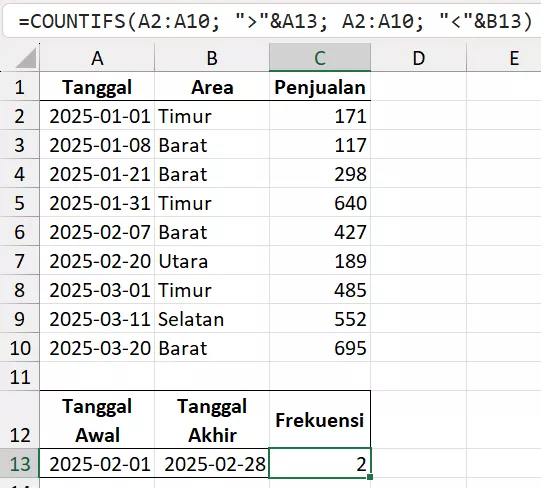Select cell with date 2025-01-08
This screenshot has width=541, height=489.
[x=97, y=145]
